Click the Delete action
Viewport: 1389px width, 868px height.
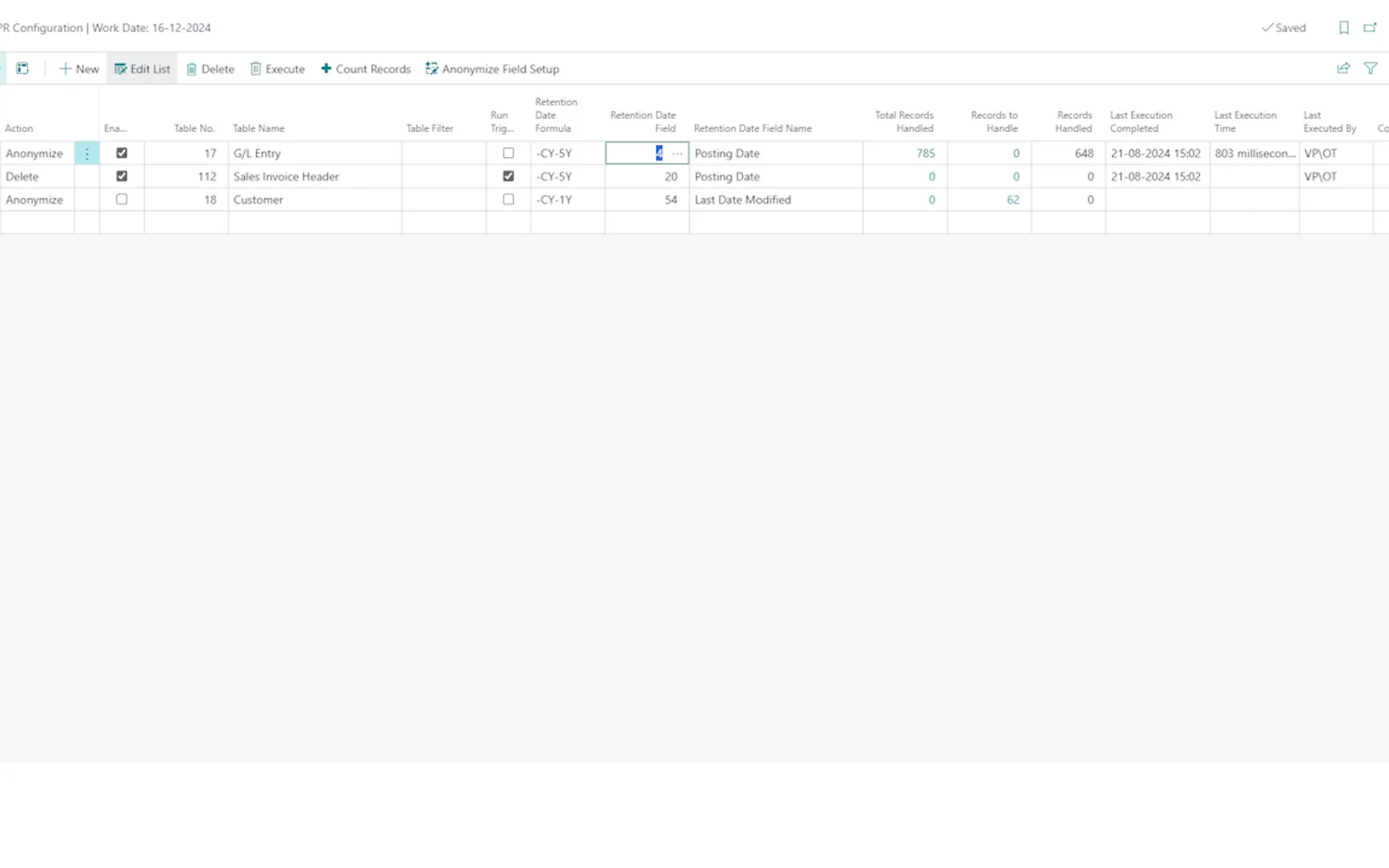tap(210, 69)
